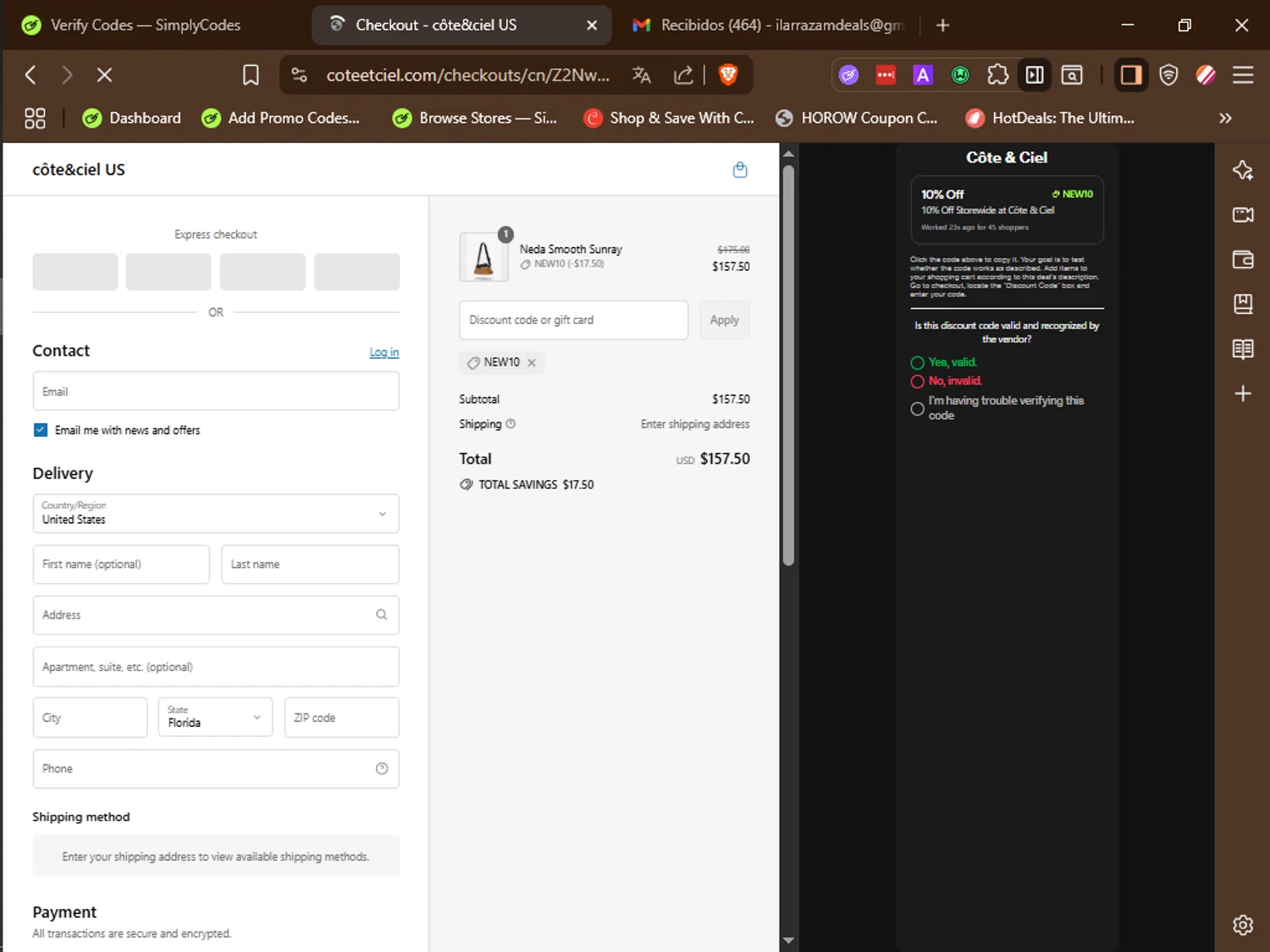Open the shopping bag cart icon
Screen dimensions: 1270x952
click(x=740, y=169)
